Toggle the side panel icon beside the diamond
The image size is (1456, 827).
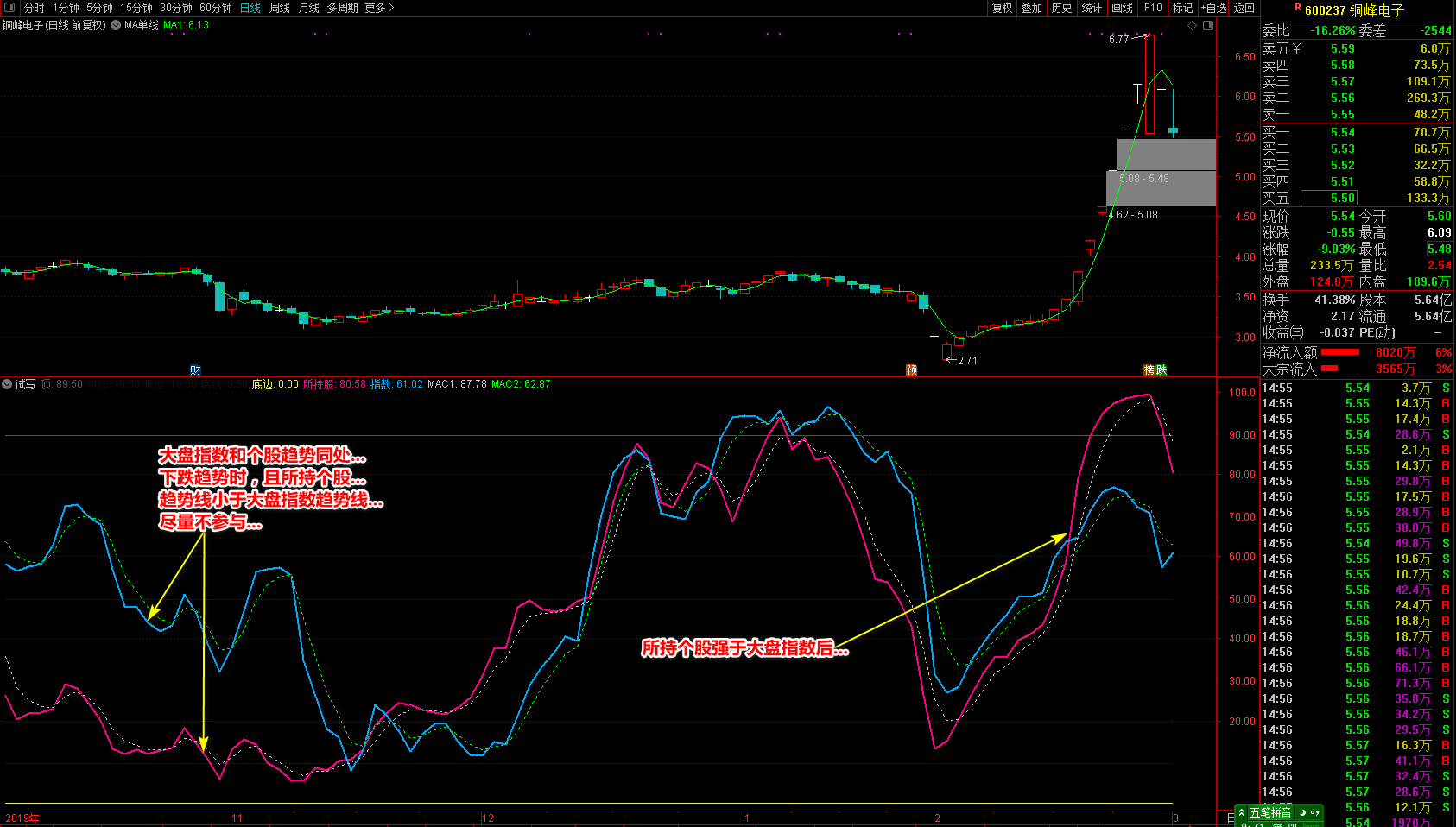1208,26
